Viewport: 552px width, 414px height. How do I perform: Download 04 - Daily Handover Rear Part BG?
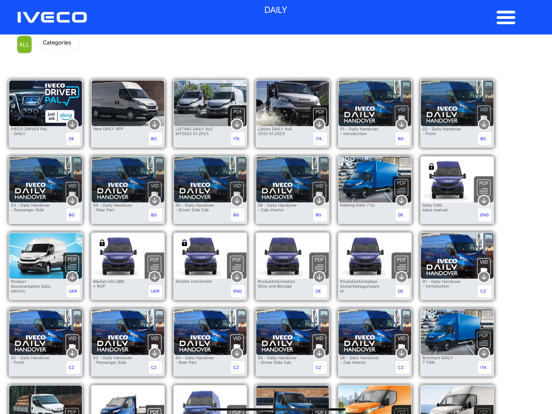(155, 201)
